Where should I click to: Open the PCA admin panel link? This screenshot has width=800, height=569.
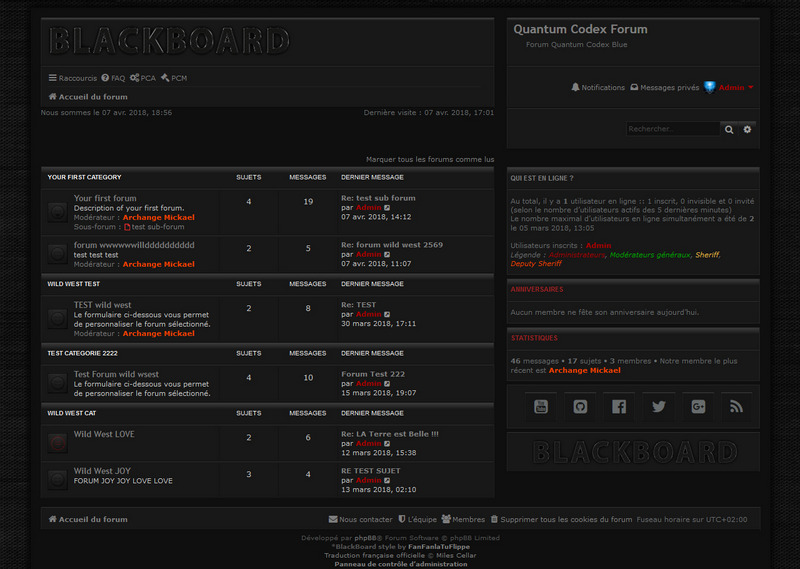click(142, 78)
